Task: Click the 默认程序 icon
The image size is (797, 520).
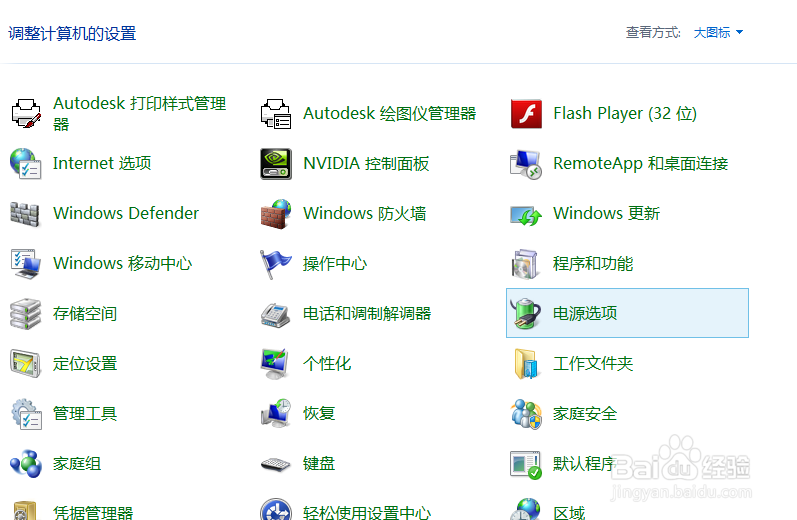Action: (x=526, y=464)
